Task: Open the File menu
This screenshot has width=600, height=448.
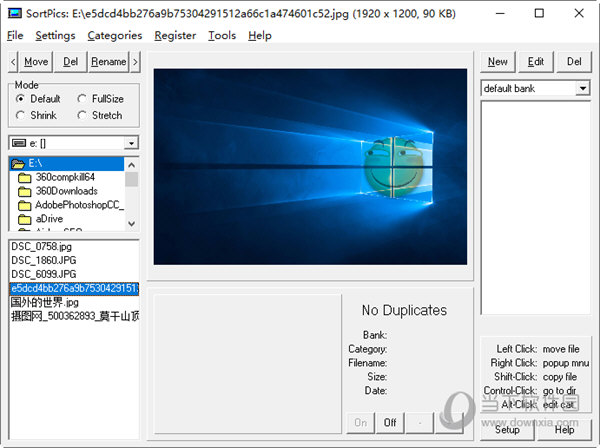Action: [x=15, y=35]
